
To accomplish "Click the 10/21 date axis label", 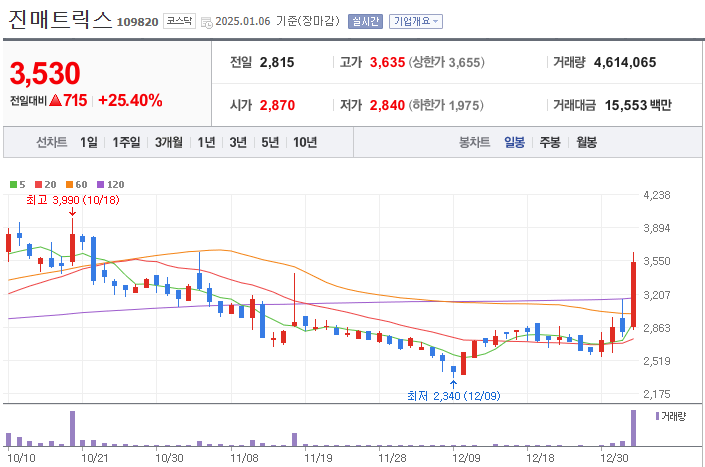I will (x=95, y=458).
